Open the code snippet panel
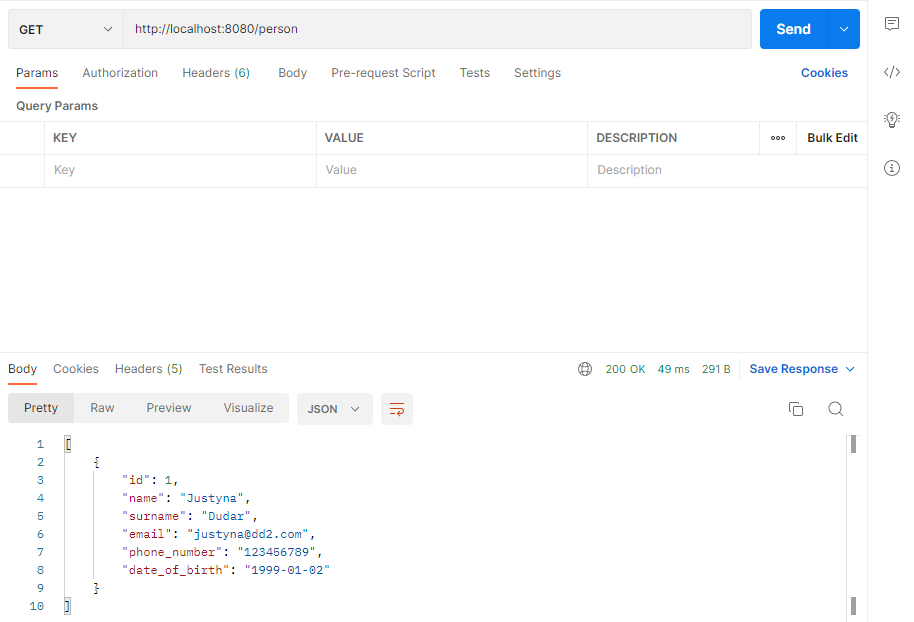The height and width of the screenshot is (622, 914). point(891,71)
